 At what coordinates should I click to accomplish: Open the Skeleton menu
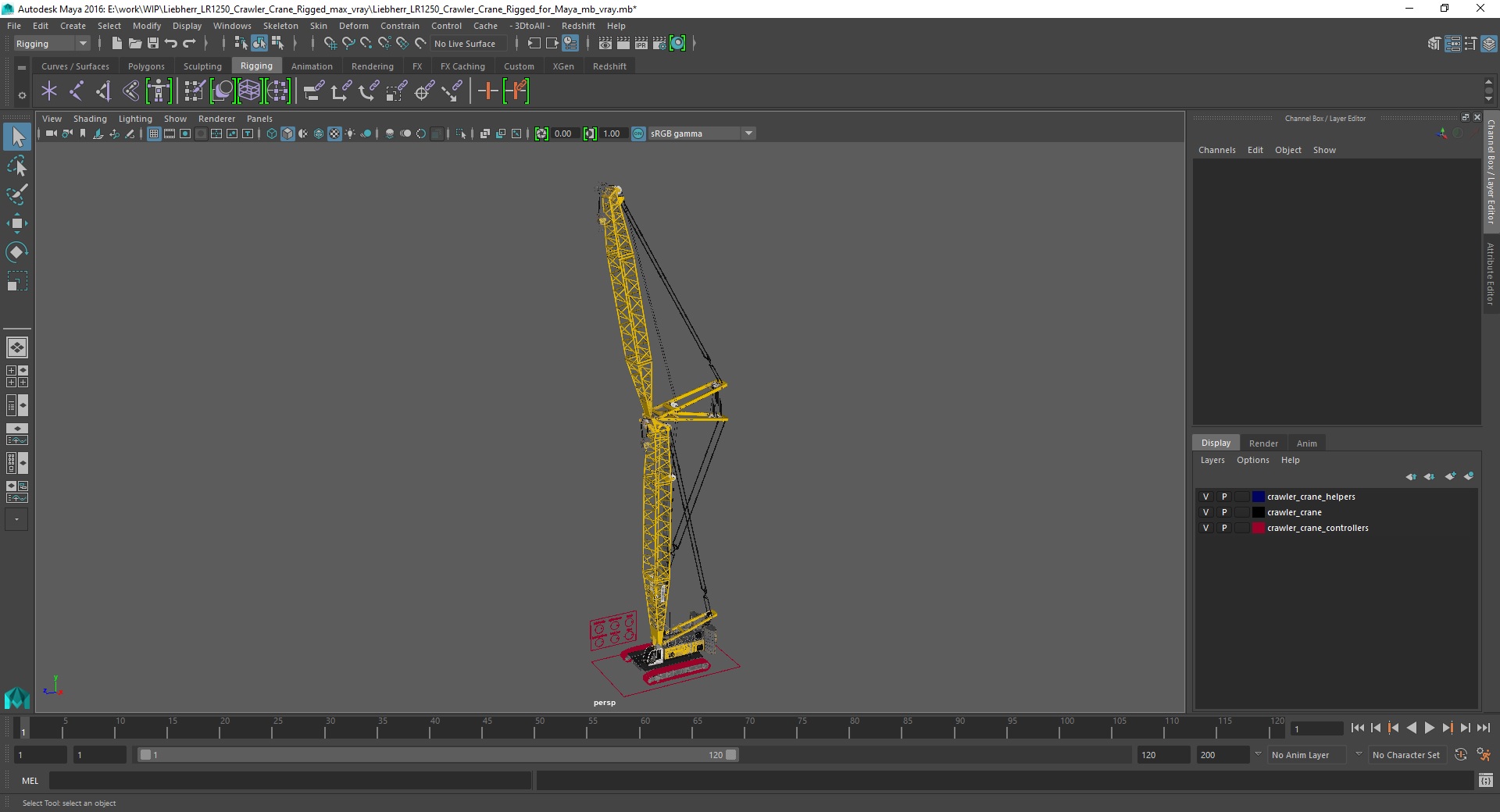280,26
